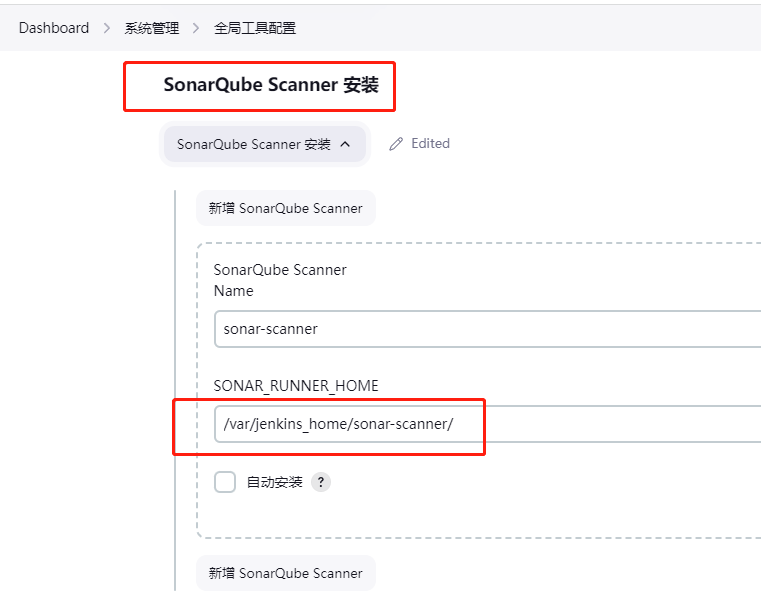Click breadcrumb arrow after Dashboard
This screenshot has width=761, height=613.
point(107,28)
